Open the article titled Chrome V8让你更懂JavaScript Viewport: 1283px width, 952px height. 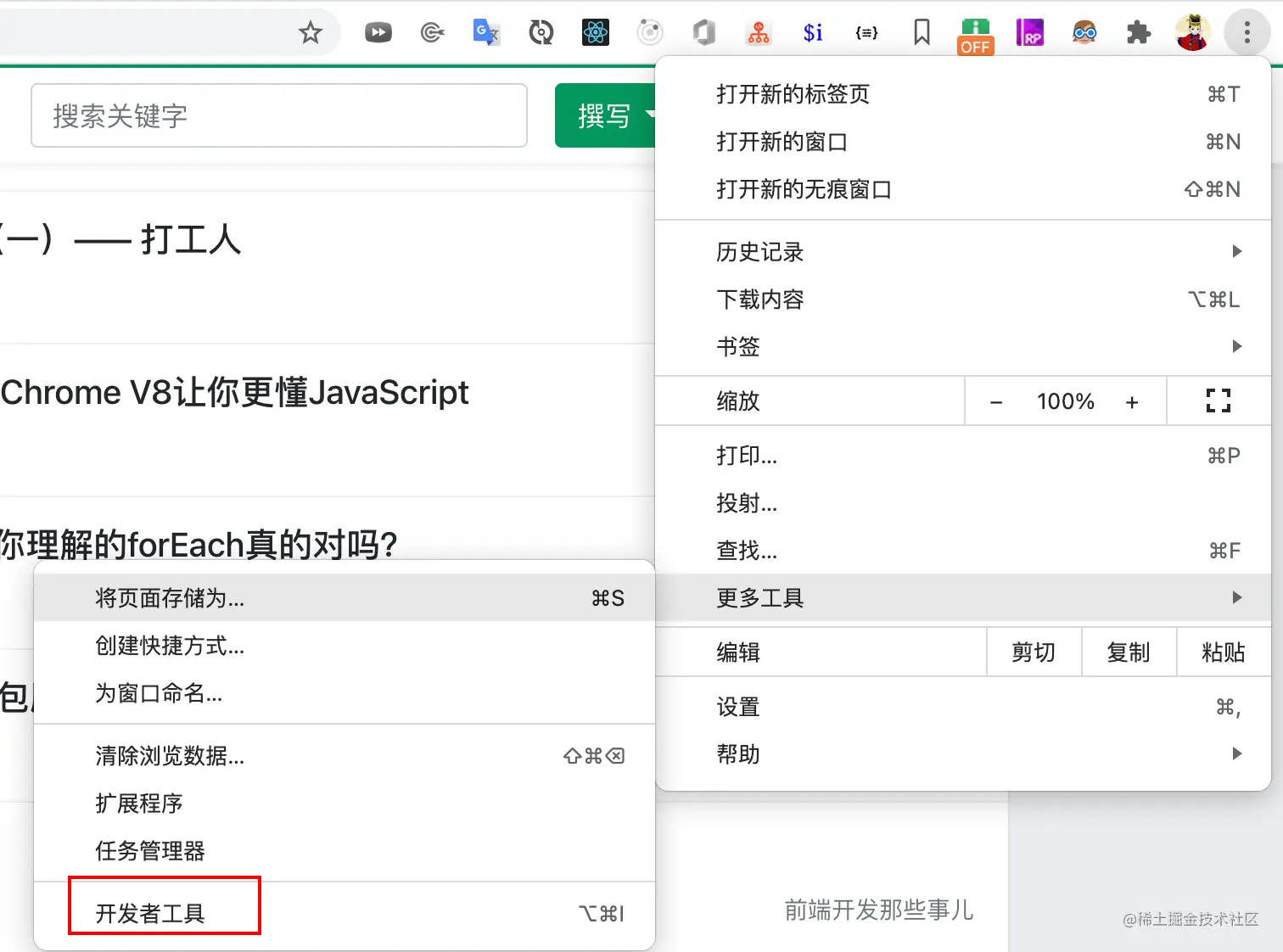click(234, 393)
